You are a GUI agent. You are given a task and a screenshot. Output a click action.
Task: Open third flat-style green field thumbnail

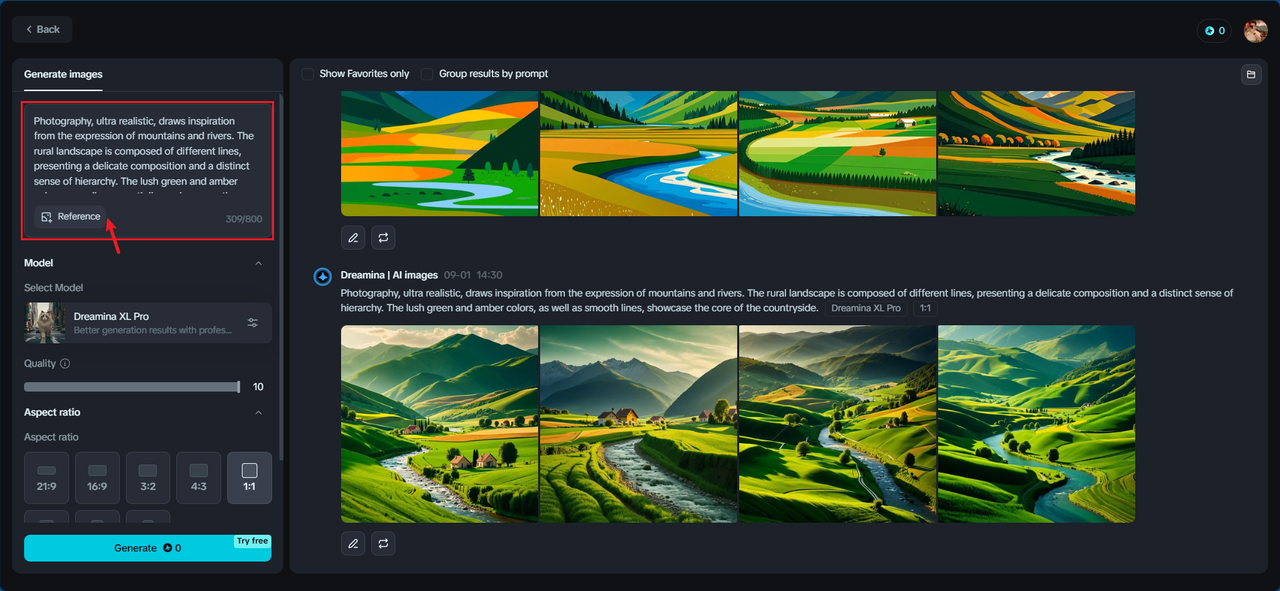pyautogui.click(x=837, y=153)
